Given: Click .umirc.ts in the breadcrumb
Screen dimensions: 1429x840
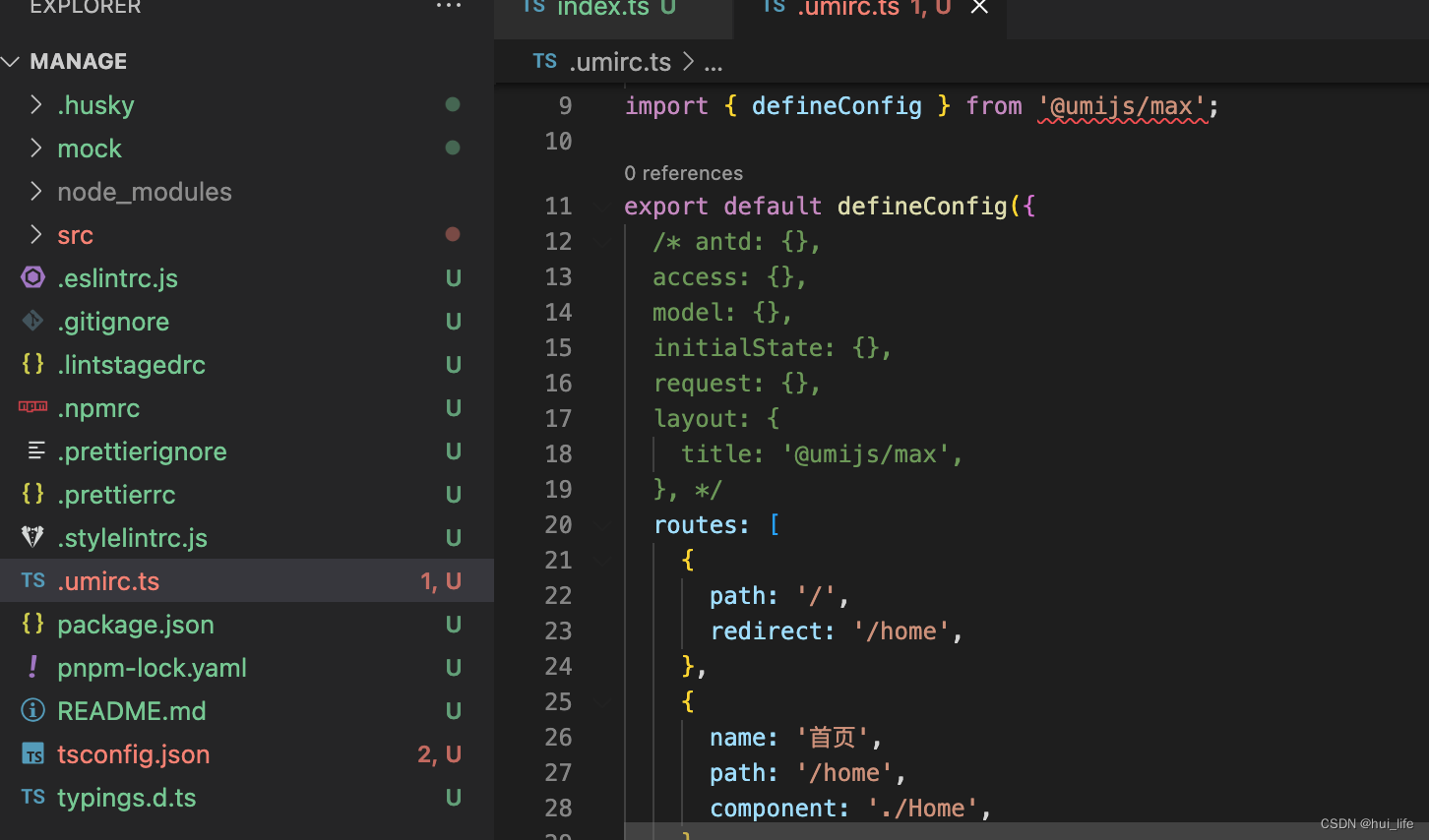Looking at the screenshot, I should [620, 62].
